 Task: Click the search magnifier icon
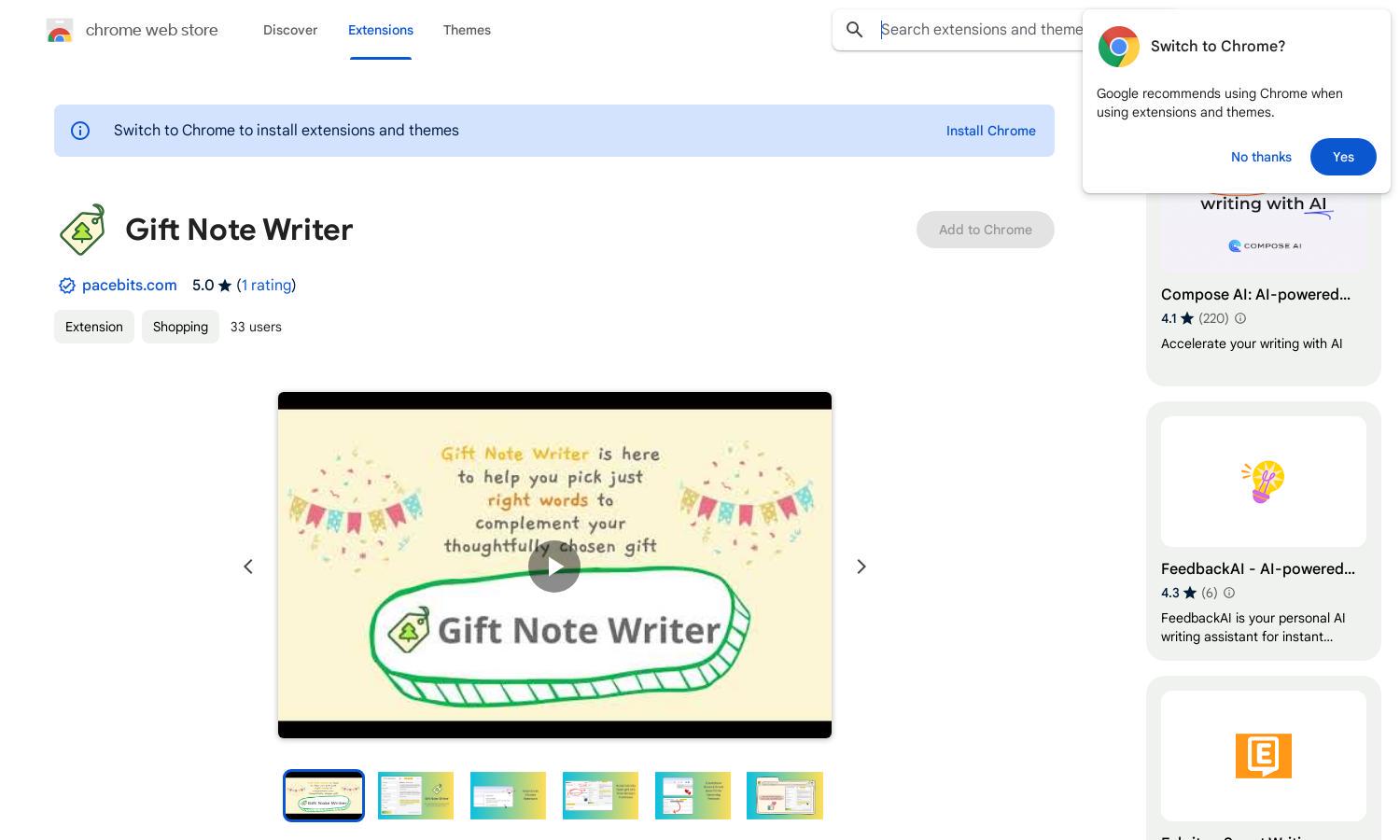(855, 30)
